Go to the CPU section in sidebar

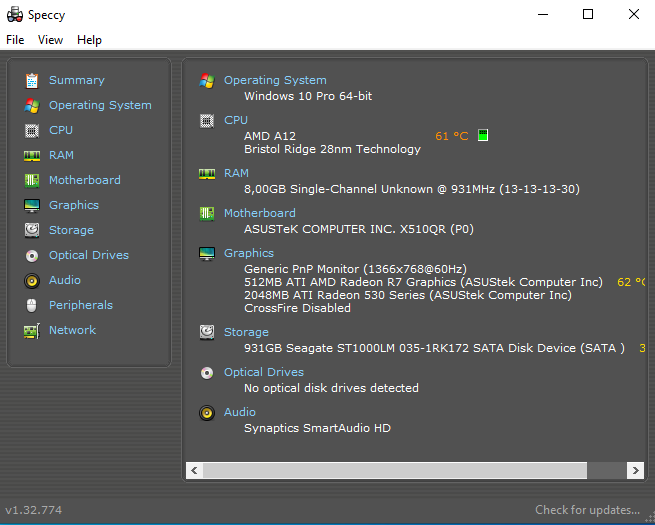click(61, 130)
